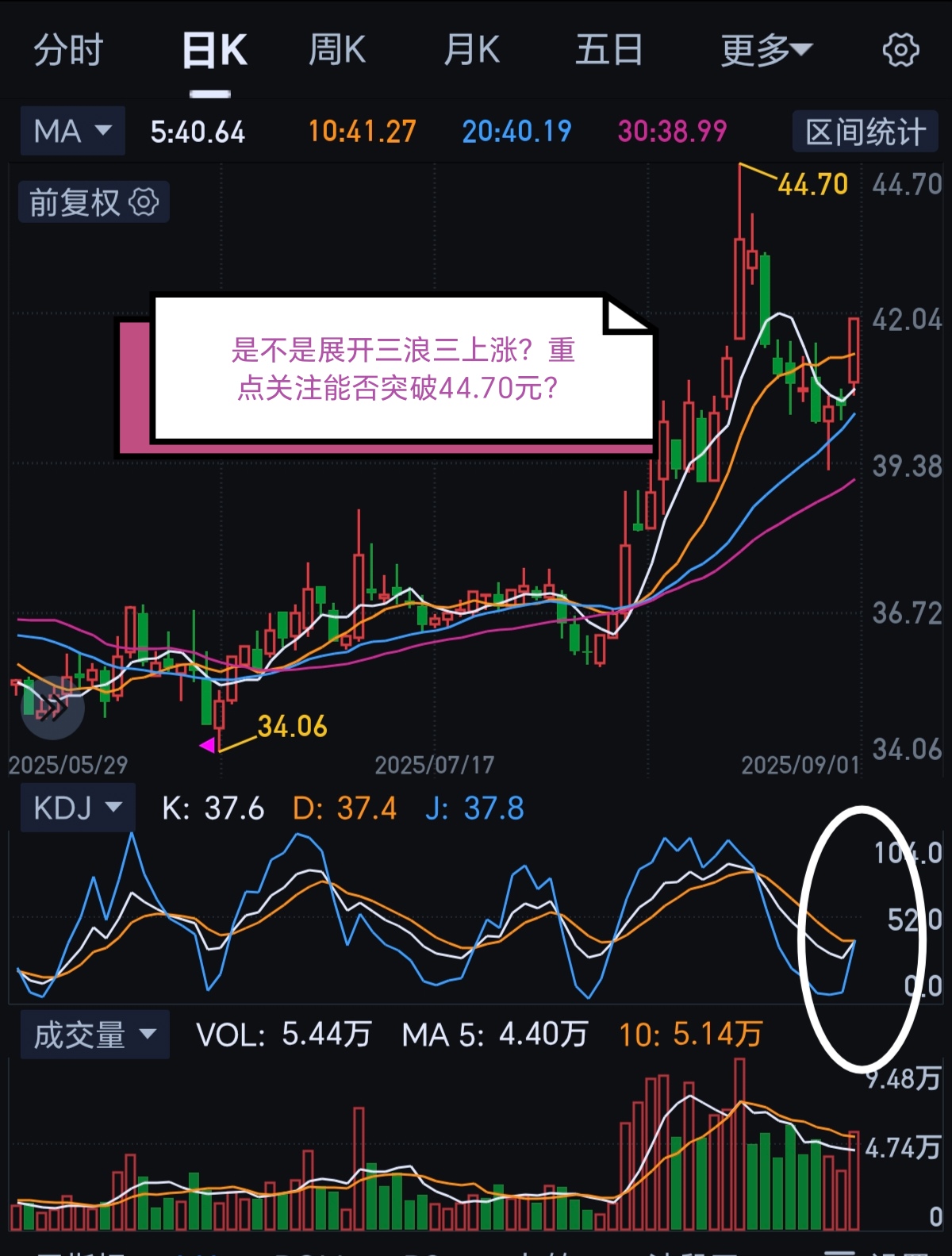
Task: Select the 周K weekly chart tab
Action: coord(337,51)
